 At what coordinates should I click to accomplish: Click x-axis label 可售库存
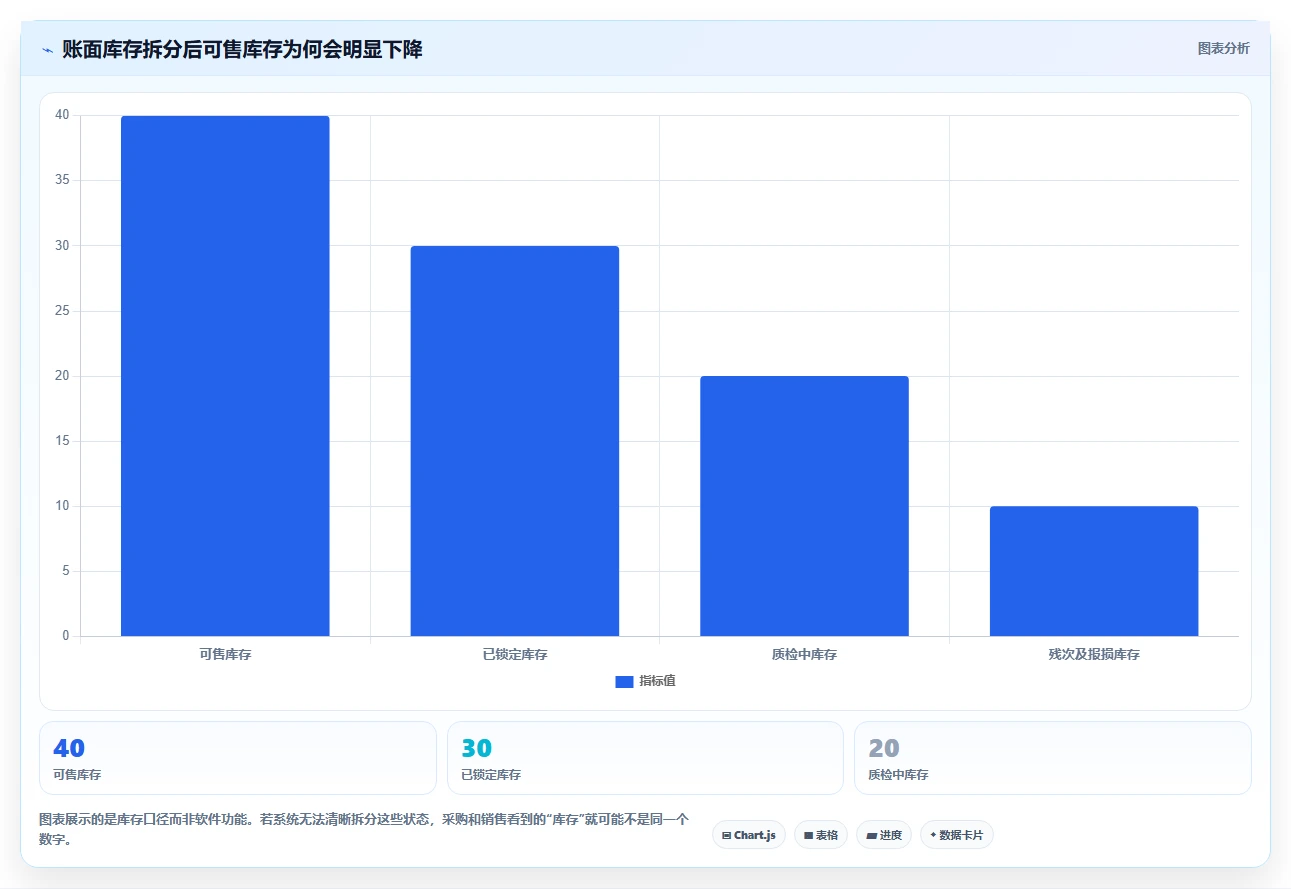click(x=225, y=655)
